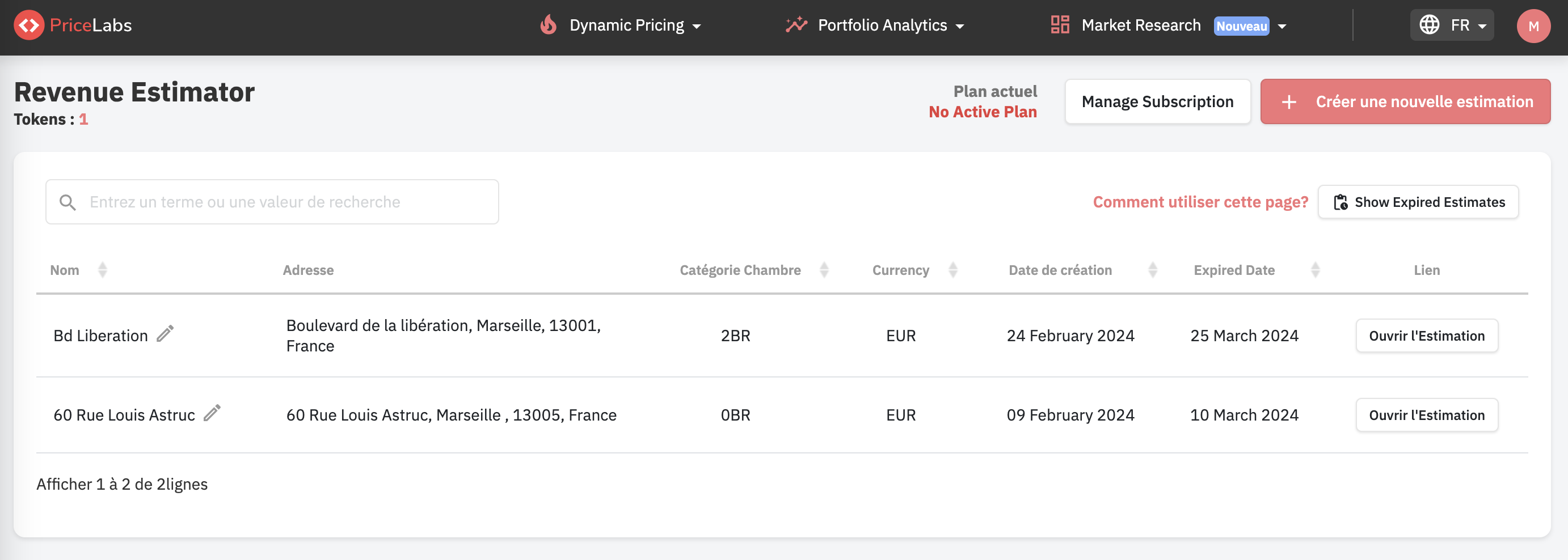This screenshot has height=560, width=1568.
Task: Click the 24 February 2024 date
Action: 1070,336
